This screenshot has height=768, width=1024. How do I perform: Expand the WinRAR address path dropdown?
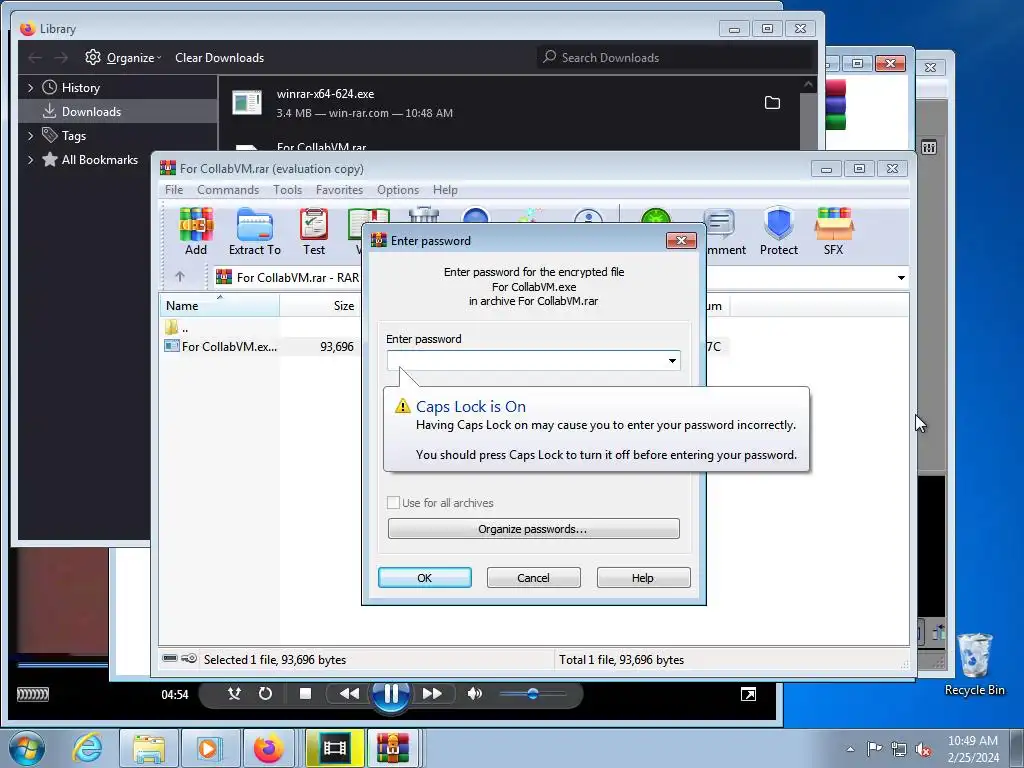pyautogui.click(x=901, y=278)
